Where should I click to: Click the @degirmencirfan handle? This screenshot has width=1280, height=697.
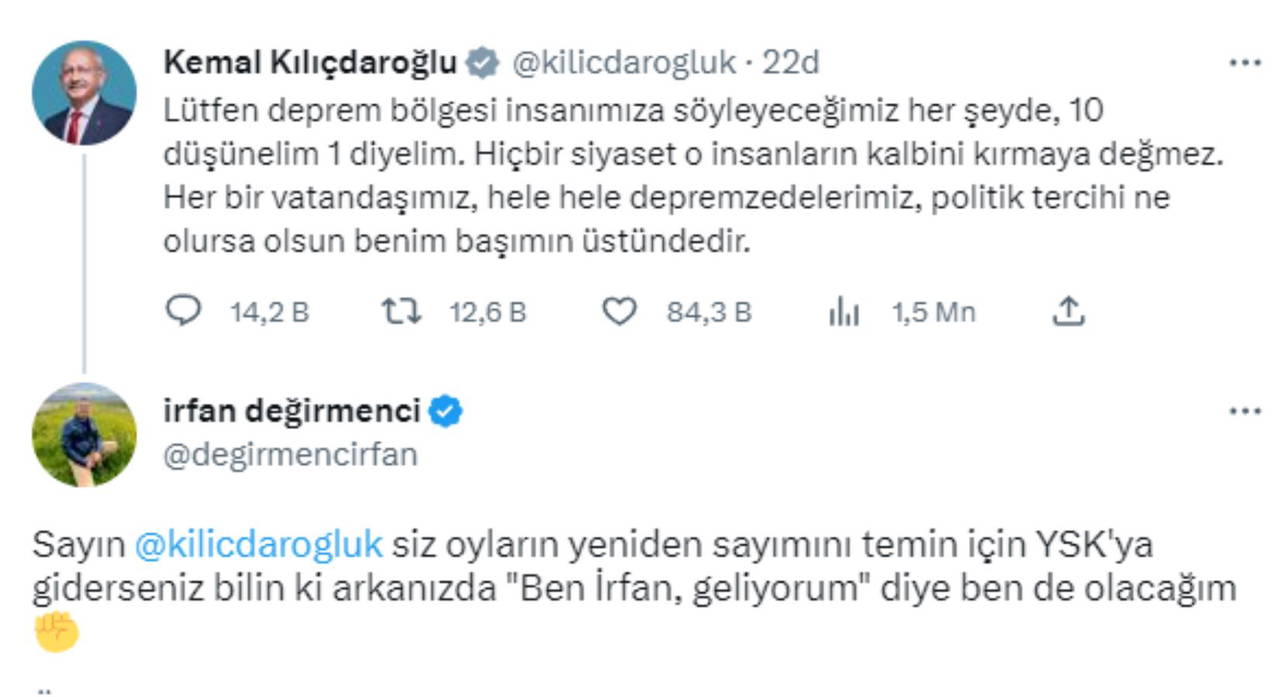tap(289, 455)
